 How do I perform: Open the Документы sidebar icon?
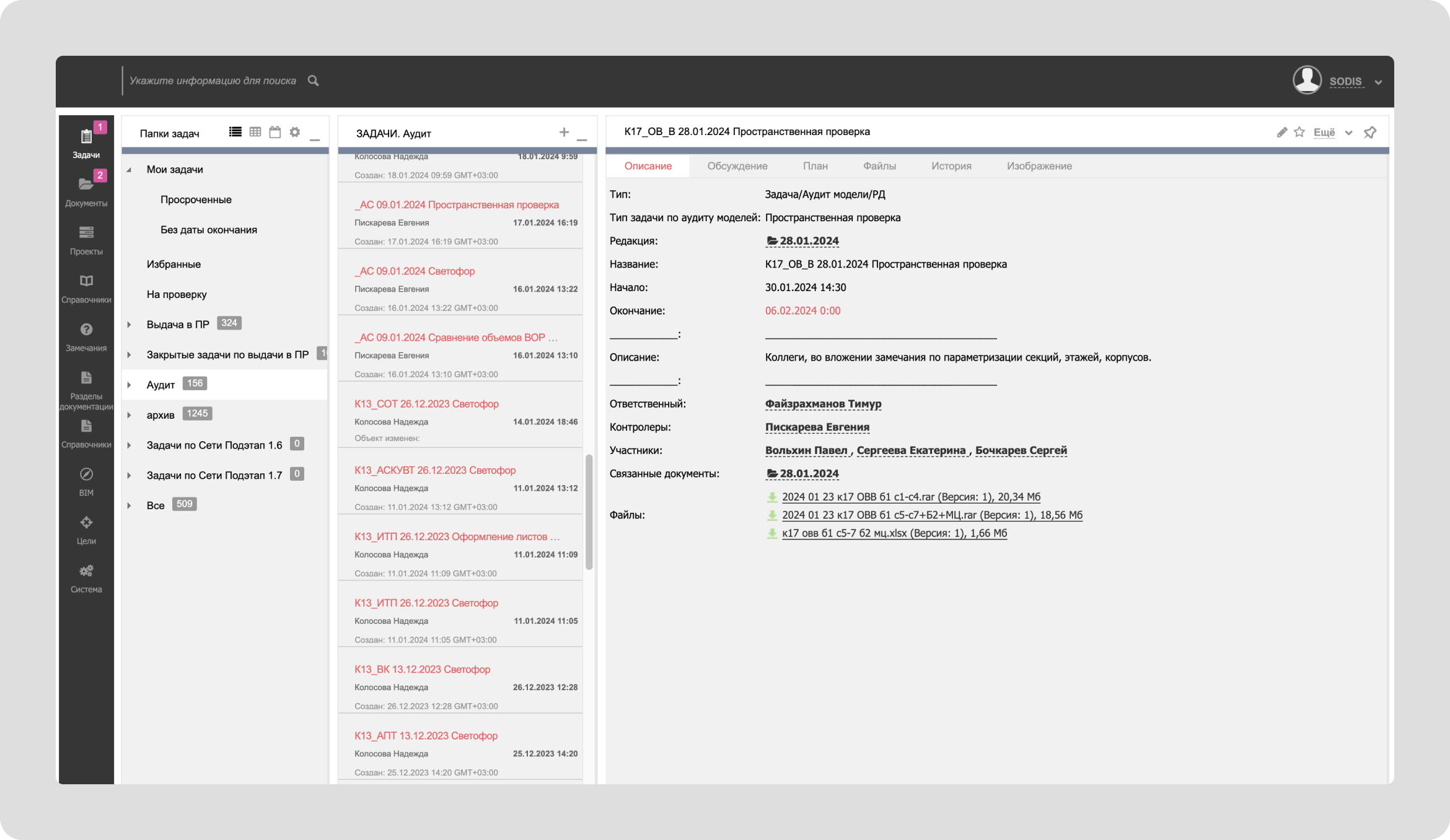point(86,191)
